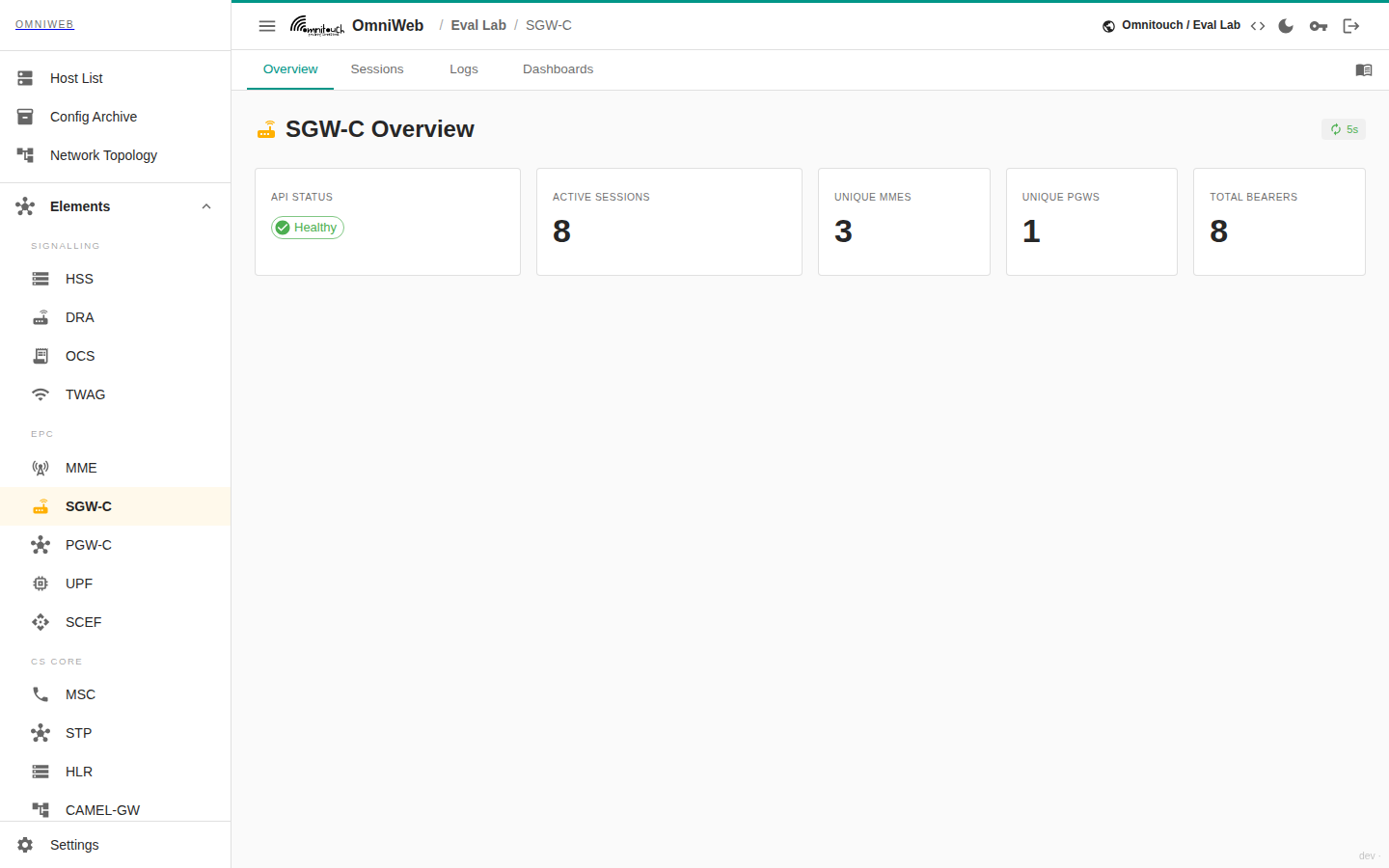Click the Network Topology icon
The width and height of the screenshot is (1389, 868).
(25, 155)
